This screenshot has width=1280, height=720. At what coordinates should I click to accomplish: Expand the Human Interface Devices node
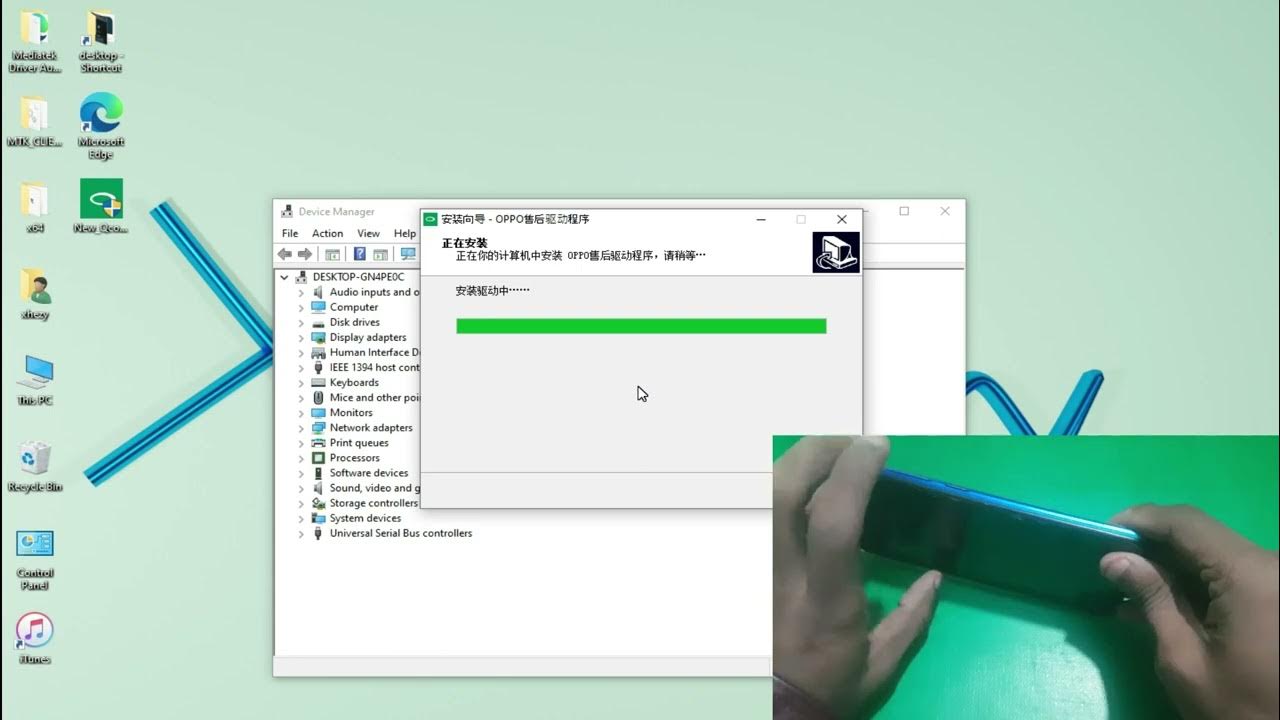tap(301, 352)
